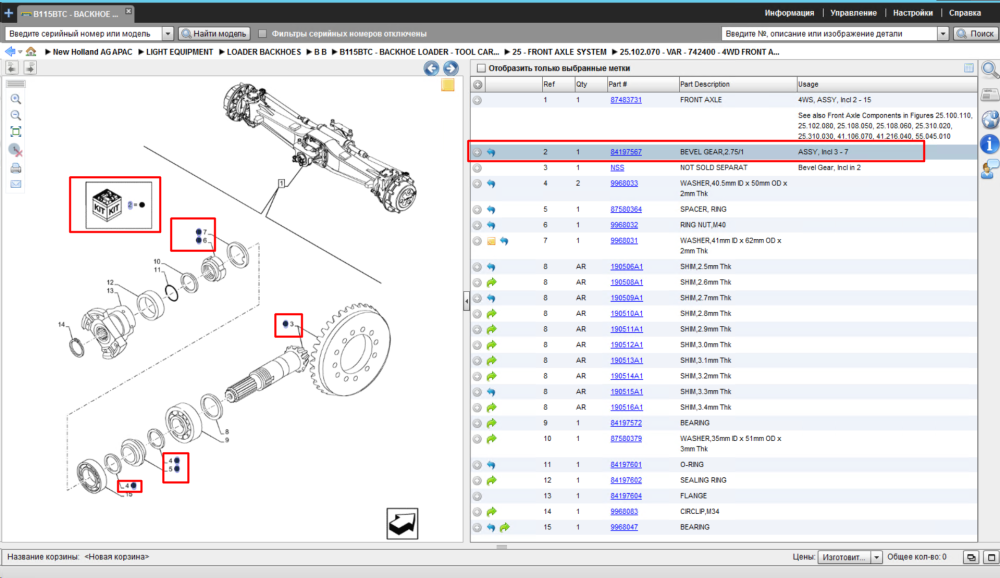Clear the selected callouts with the red-X icon
Viewport: 1000px width, 578px height.
pyautogui.click(x=16, y=150)
